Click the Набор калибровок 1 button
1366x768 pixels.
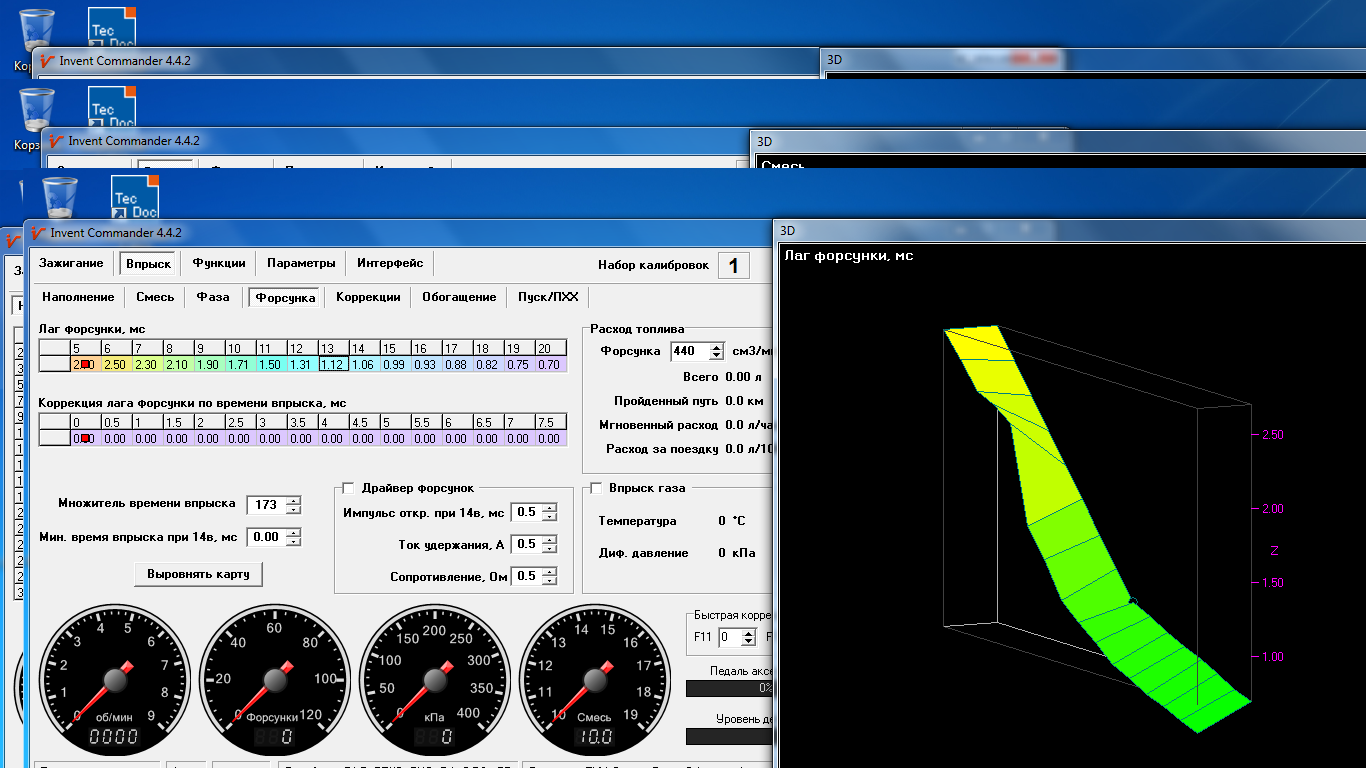tap(733, 266)
